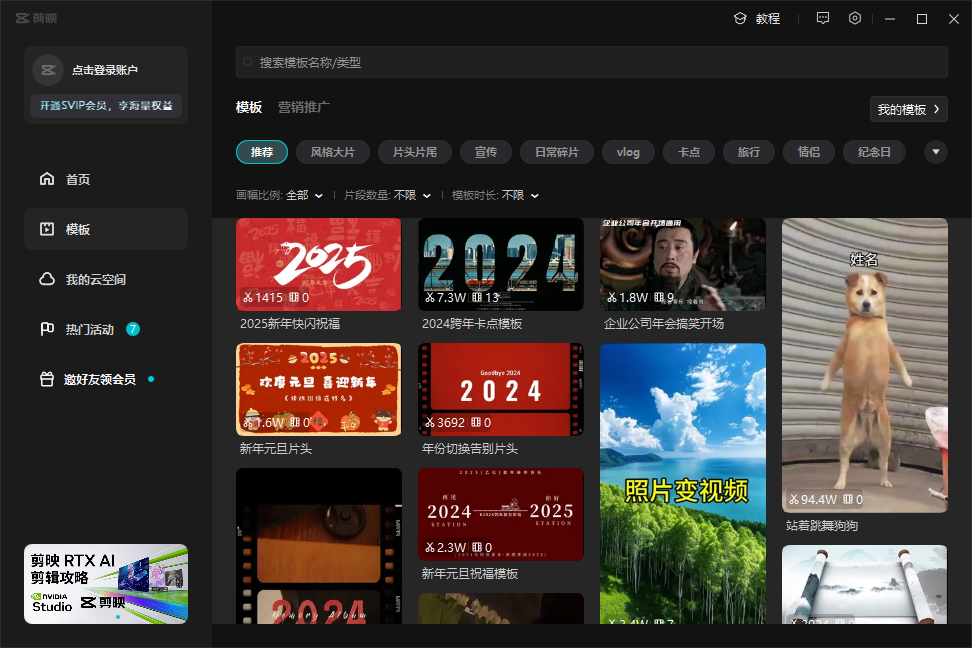
Task: Click clip count icon on 2024跨年卡点模板
Action: [477, 298]
